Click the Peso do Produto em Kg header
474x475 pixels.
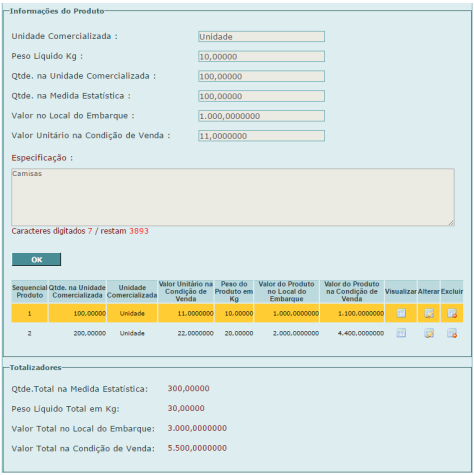click(234, 291)
